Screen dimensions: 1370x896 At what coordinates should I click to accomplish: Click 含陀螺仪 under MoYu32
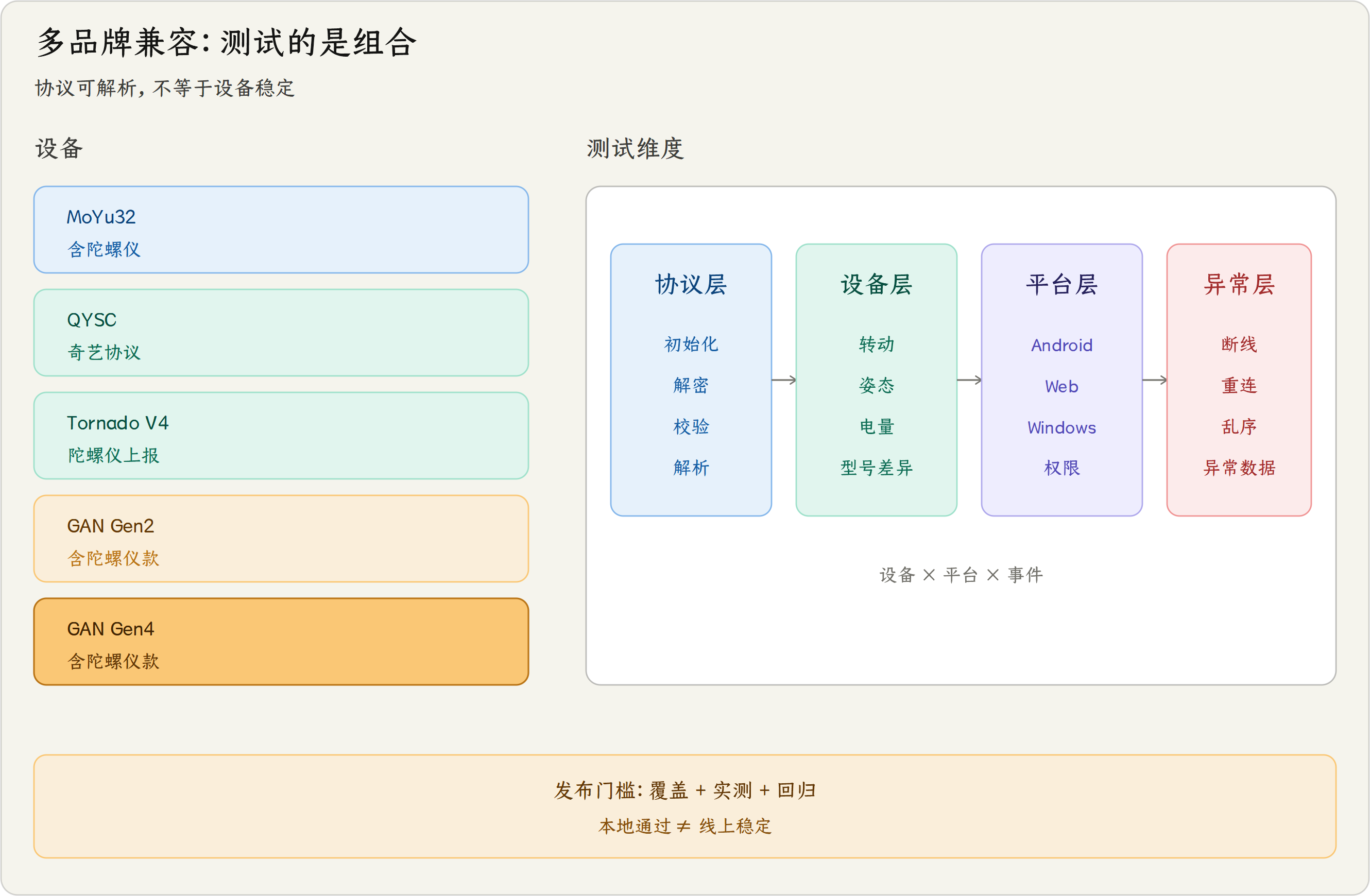point(104,249)
